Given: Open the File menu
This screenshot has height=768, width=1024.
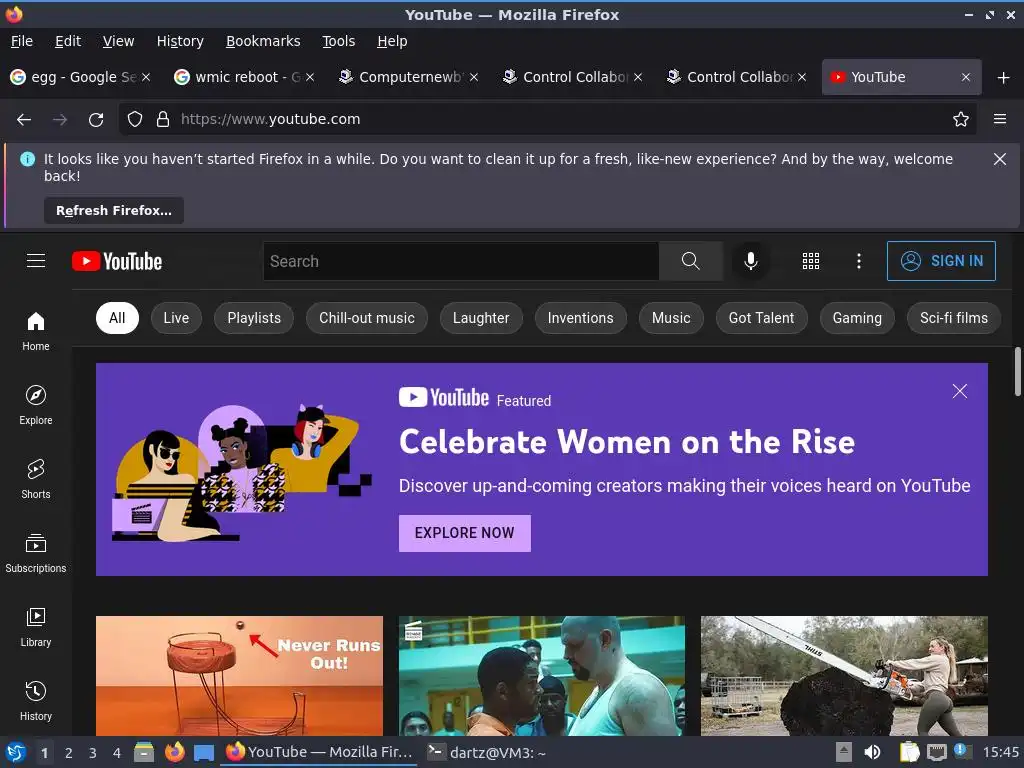Looking at the screenshot, I should point(22,41).
